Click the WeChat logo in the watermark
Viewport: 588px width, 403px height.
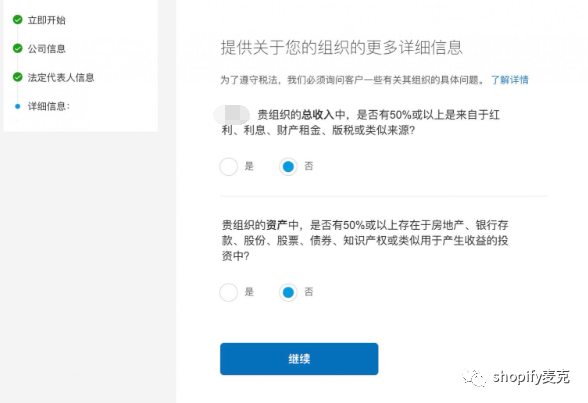click(x=474, y=377)
